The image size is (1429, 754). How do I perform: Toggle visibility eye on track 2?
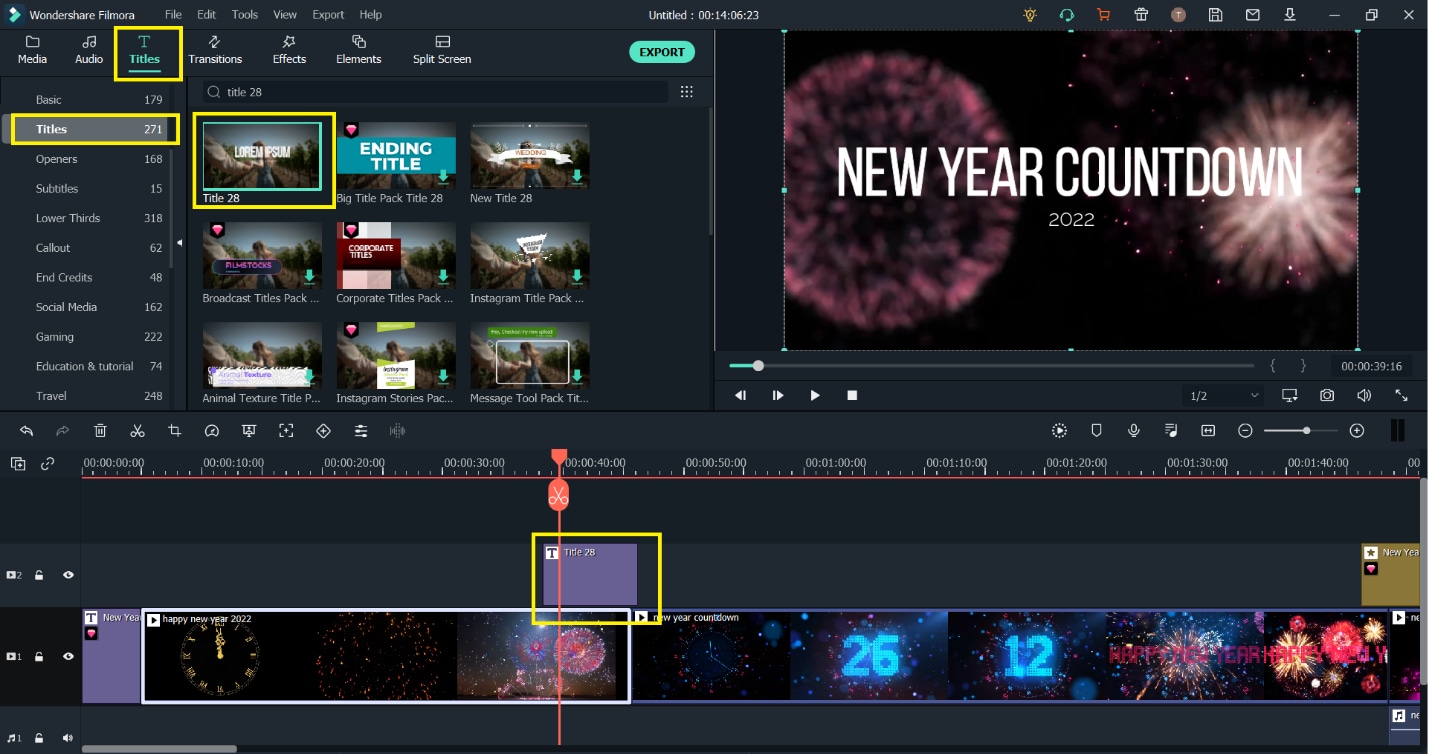(68, 575)
